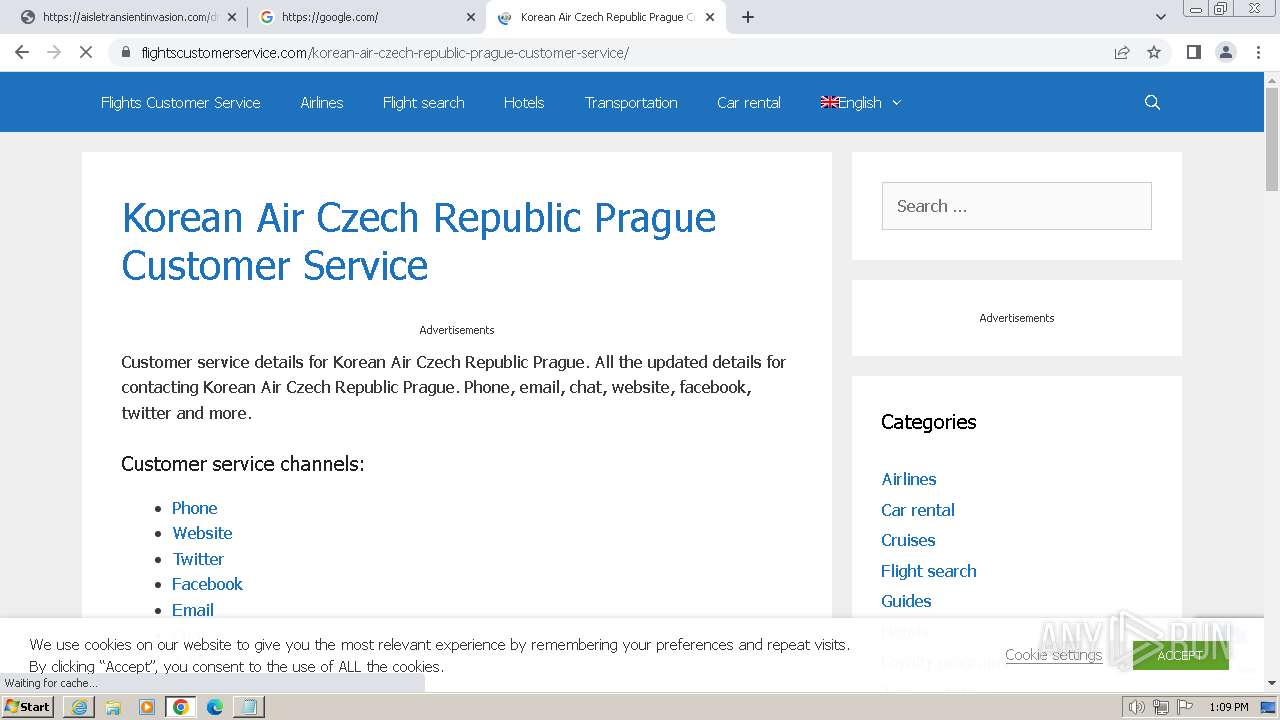Image resolution: width=1280 pixels, height=720 pixels.
Task: Jump to the Email channel link
Action: pos(193,610)
